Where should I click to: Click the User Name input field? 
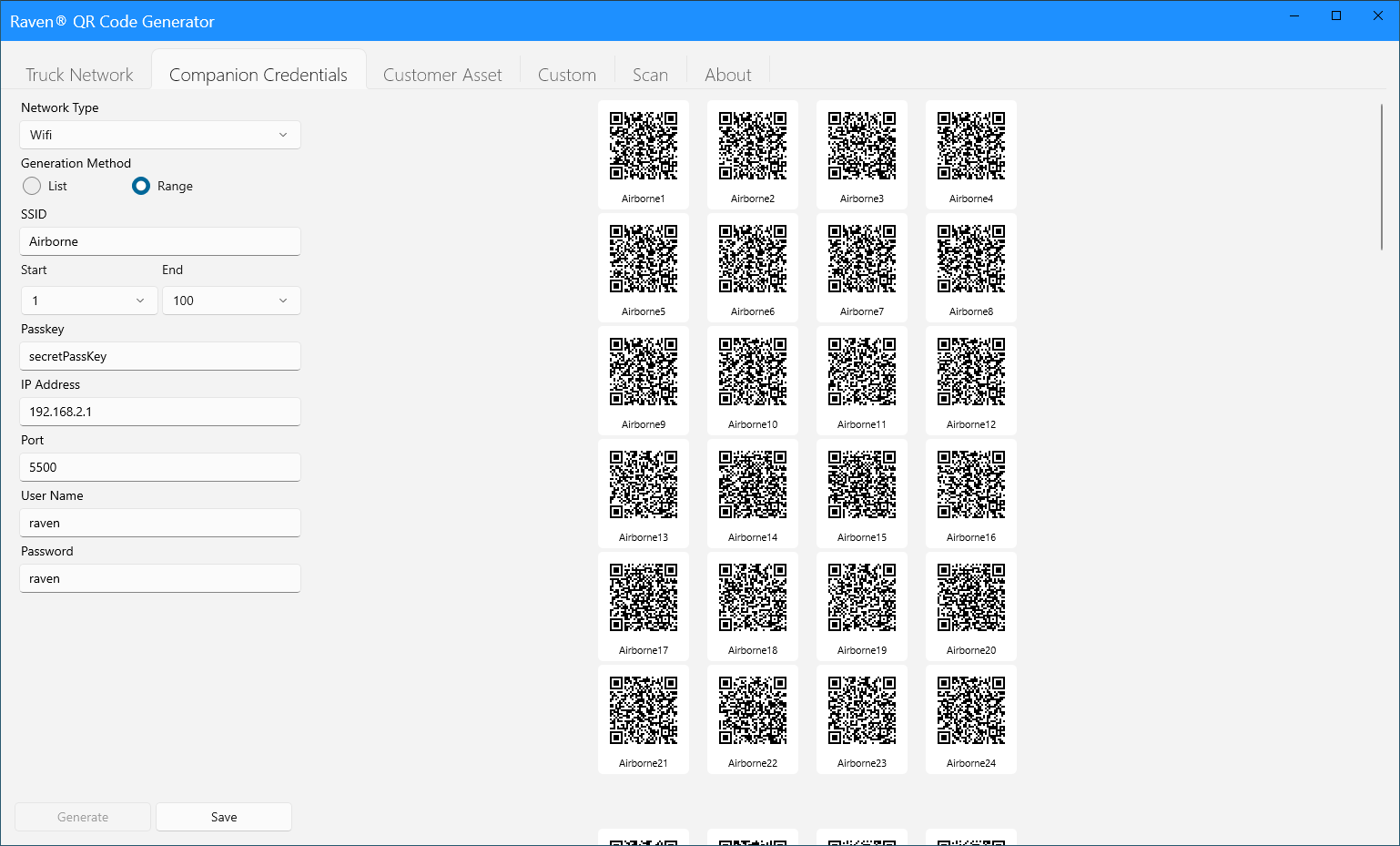point(160,523)
